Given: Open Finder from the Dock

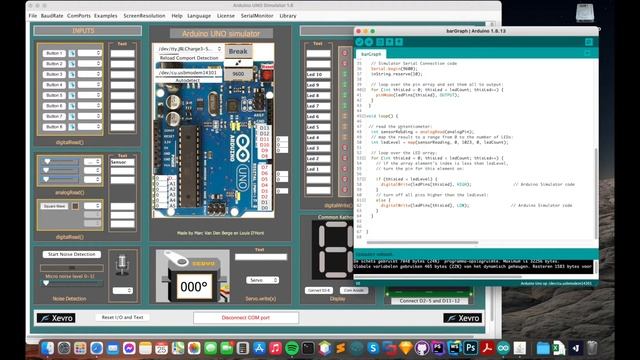Looking at the screenshot, I should [48, 348].
